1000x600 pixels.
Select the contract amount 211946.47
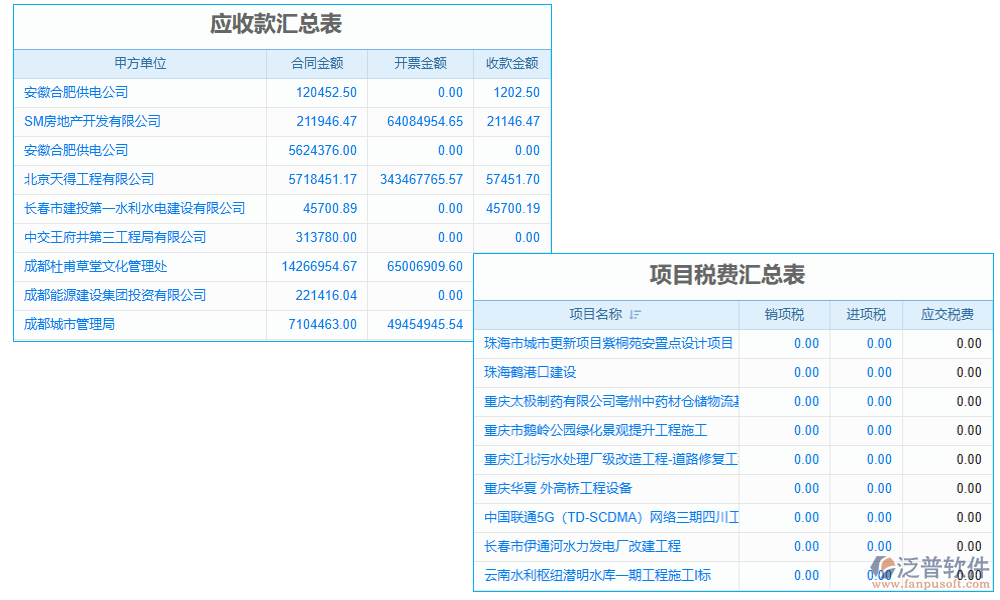tap(327, 121)
